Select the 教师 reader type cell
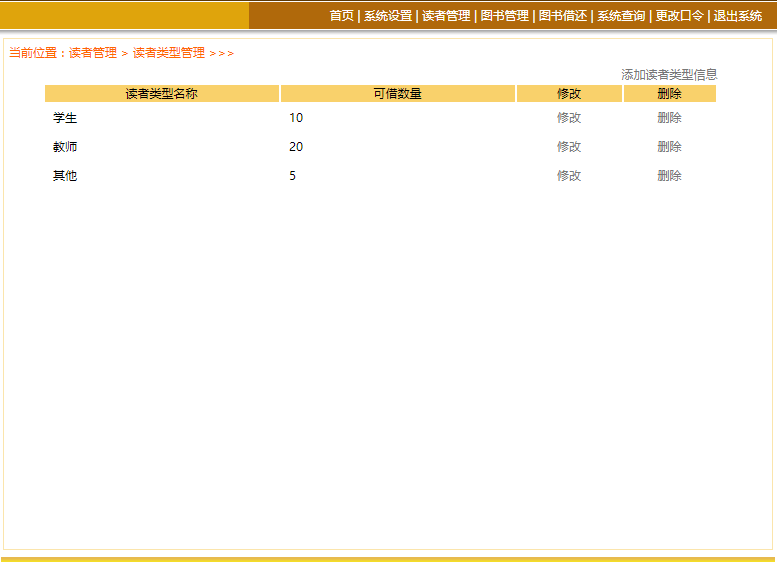 pos(65,147)
